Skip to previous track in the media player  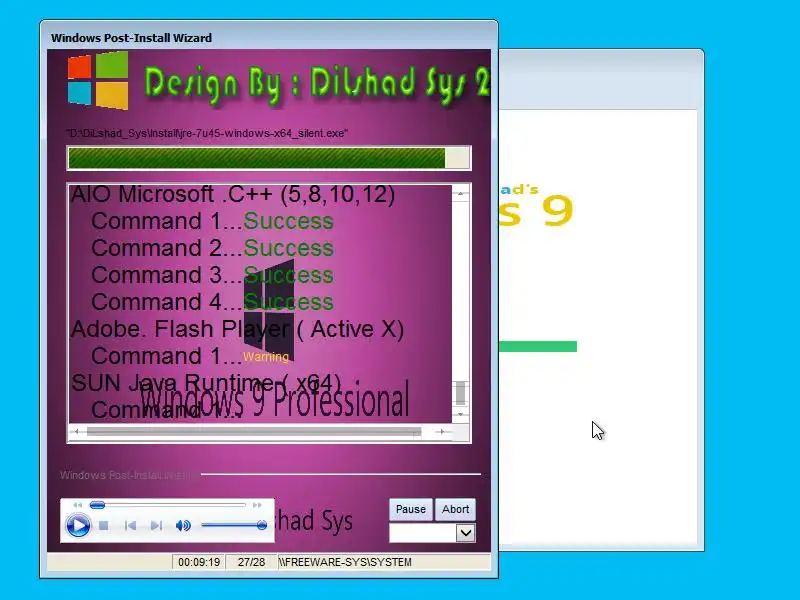130,526
